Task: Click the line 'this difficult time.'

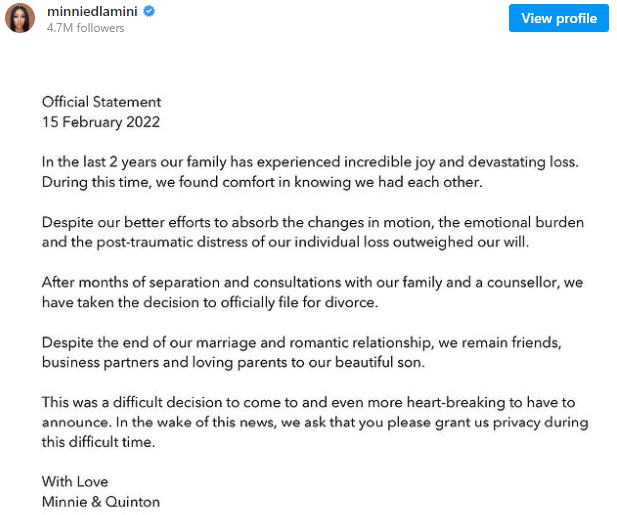Action: [98, 442]
